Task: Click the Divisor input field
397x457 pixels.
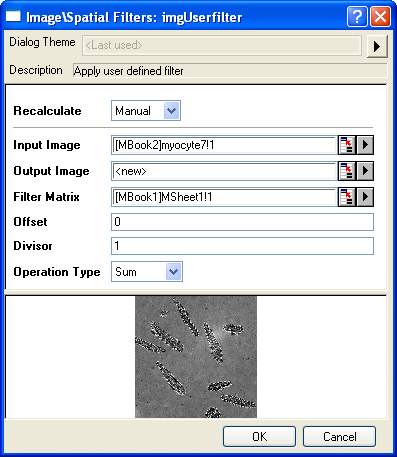Action: click(x=242, y=246)
